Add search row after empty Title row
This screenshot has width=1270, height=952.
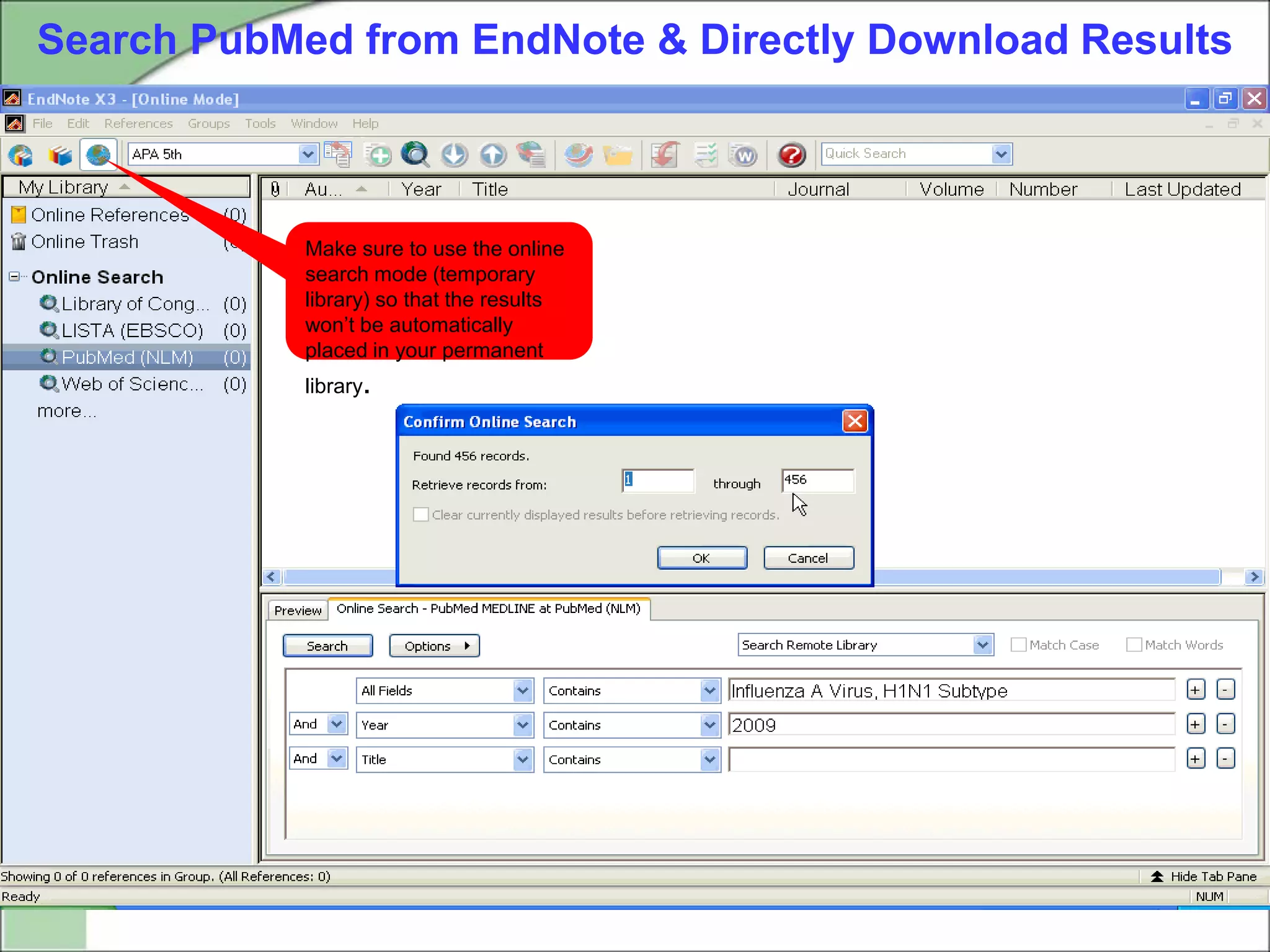tap(1196, 759)
